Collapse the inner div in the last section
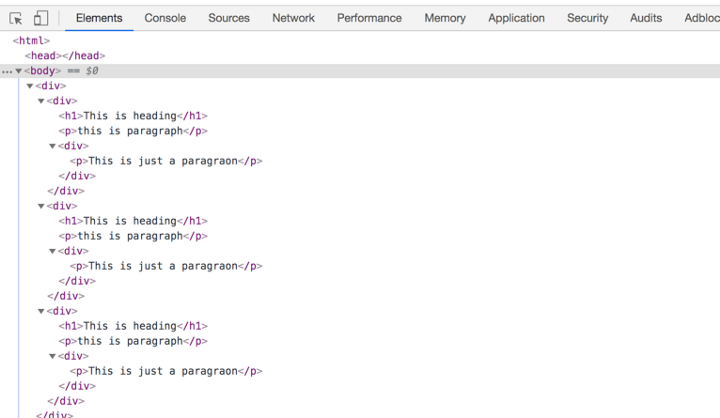720x418 pixels. (x=52, y=356)
